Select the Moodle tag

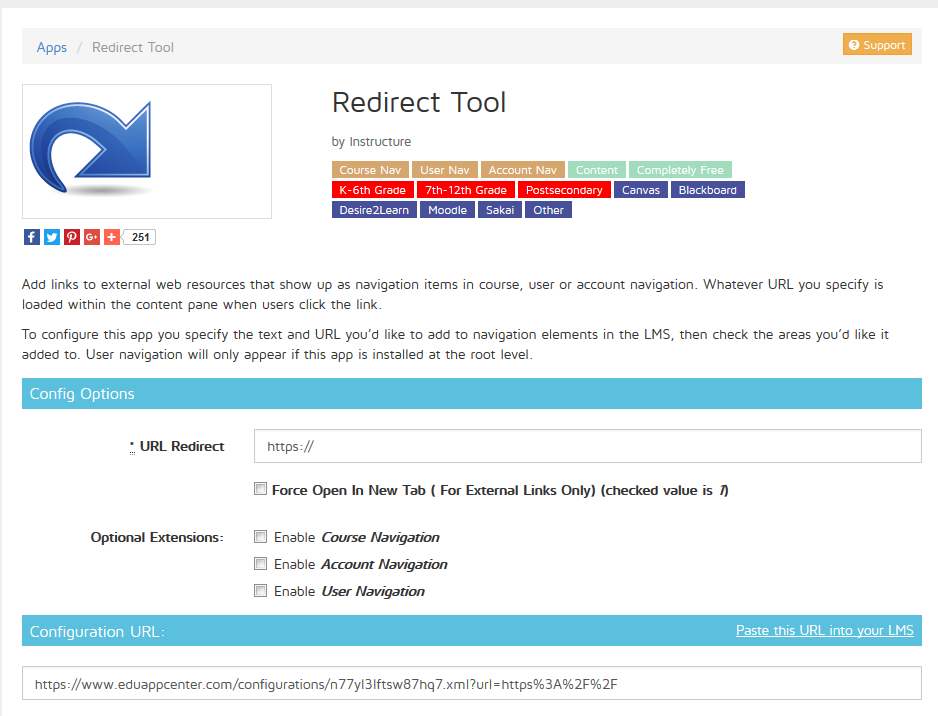447,210
